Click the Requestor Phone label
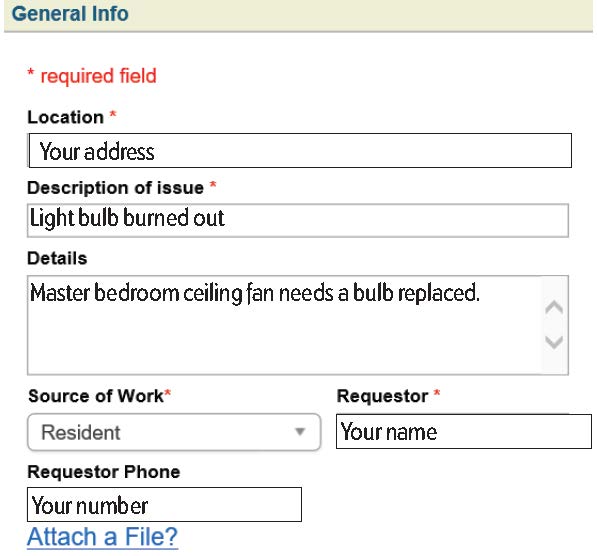Viewport: 597px width, 556px height. coord(104,472)
